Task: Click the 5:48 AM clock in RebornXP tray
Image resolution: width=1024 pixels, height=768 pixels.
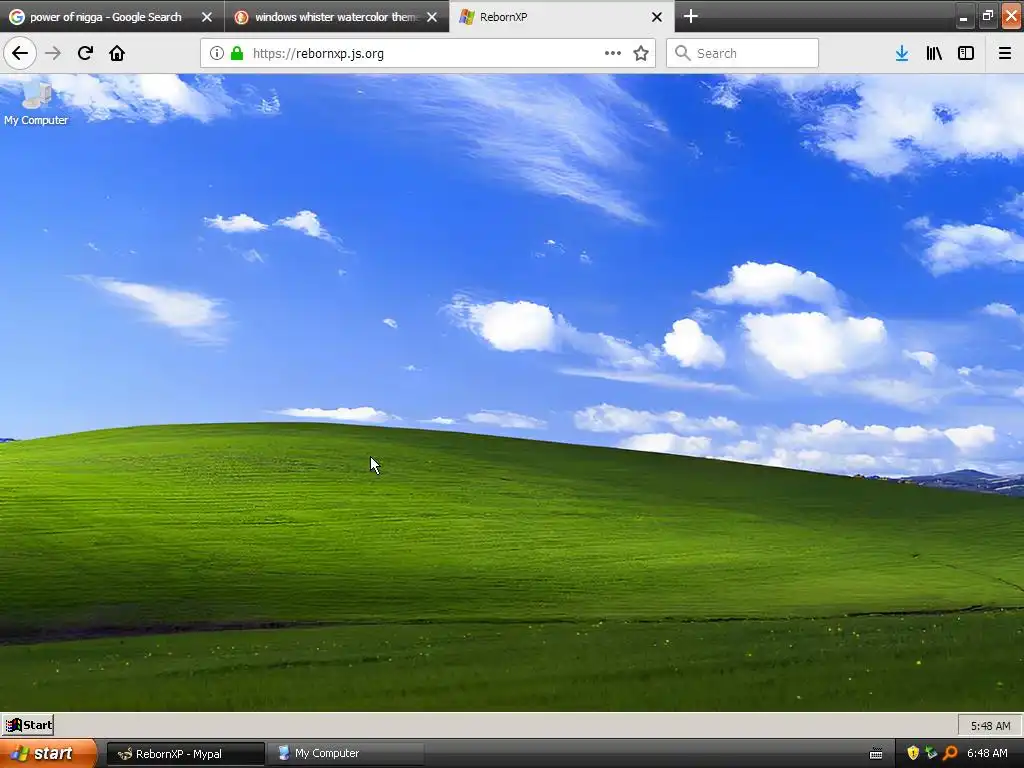Action: (x=990, y=726)
